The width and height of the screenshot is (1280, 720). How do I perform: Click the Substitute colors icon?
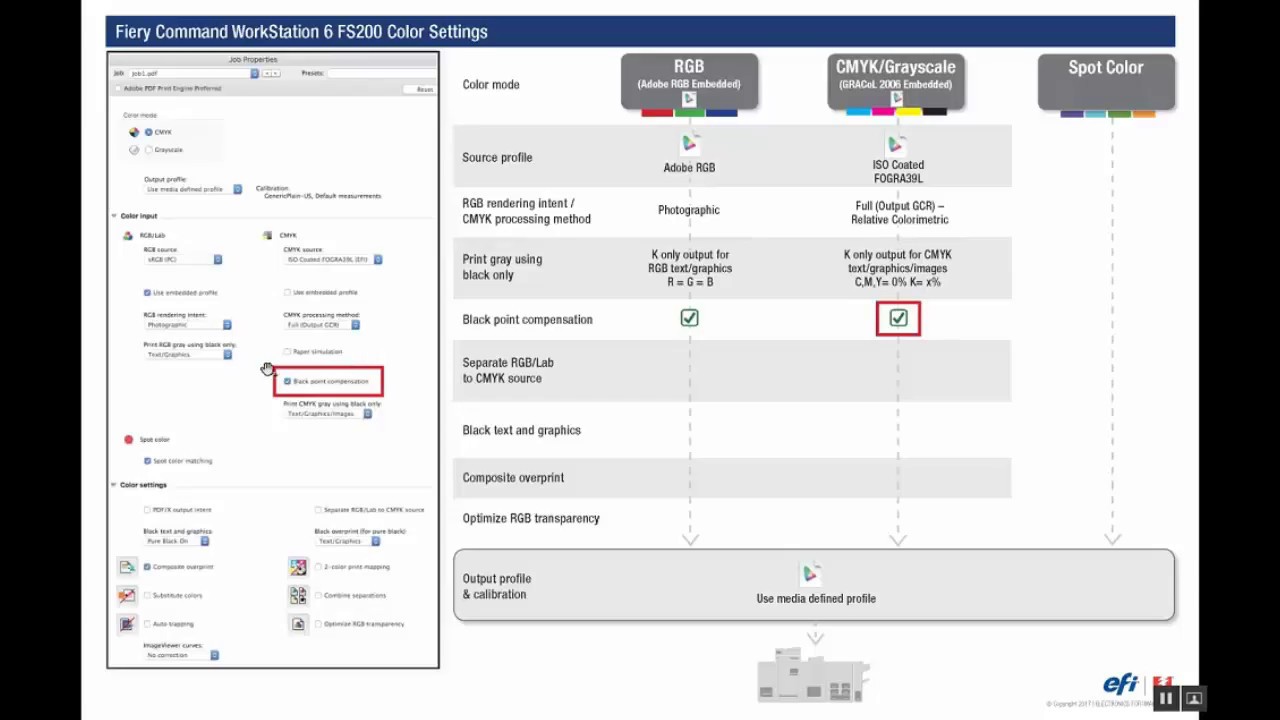click(x=127, y=595)
